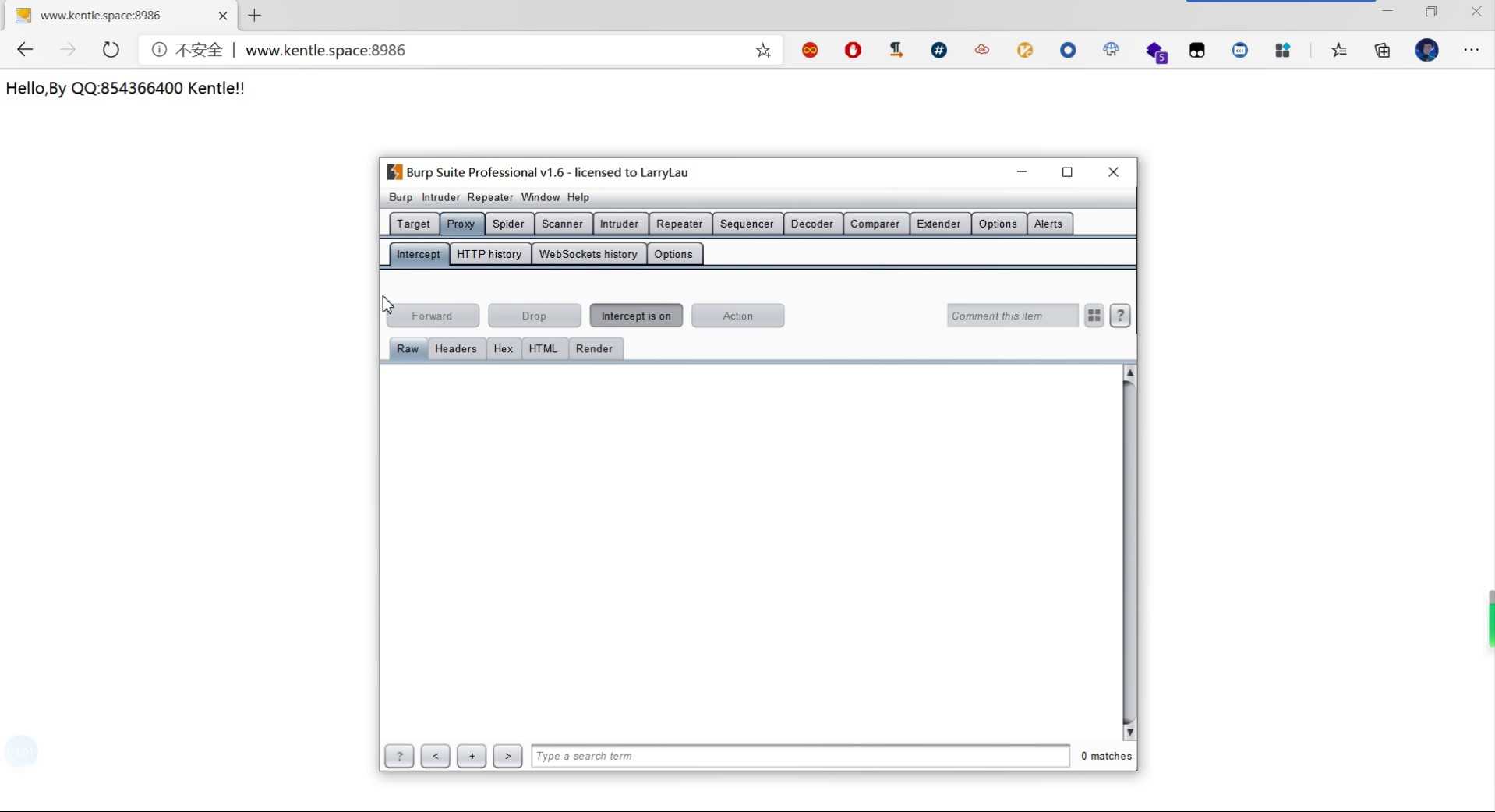Click the search help question button
The width and height of the screenshot is (1495, 812).
(x=399, y=756)
